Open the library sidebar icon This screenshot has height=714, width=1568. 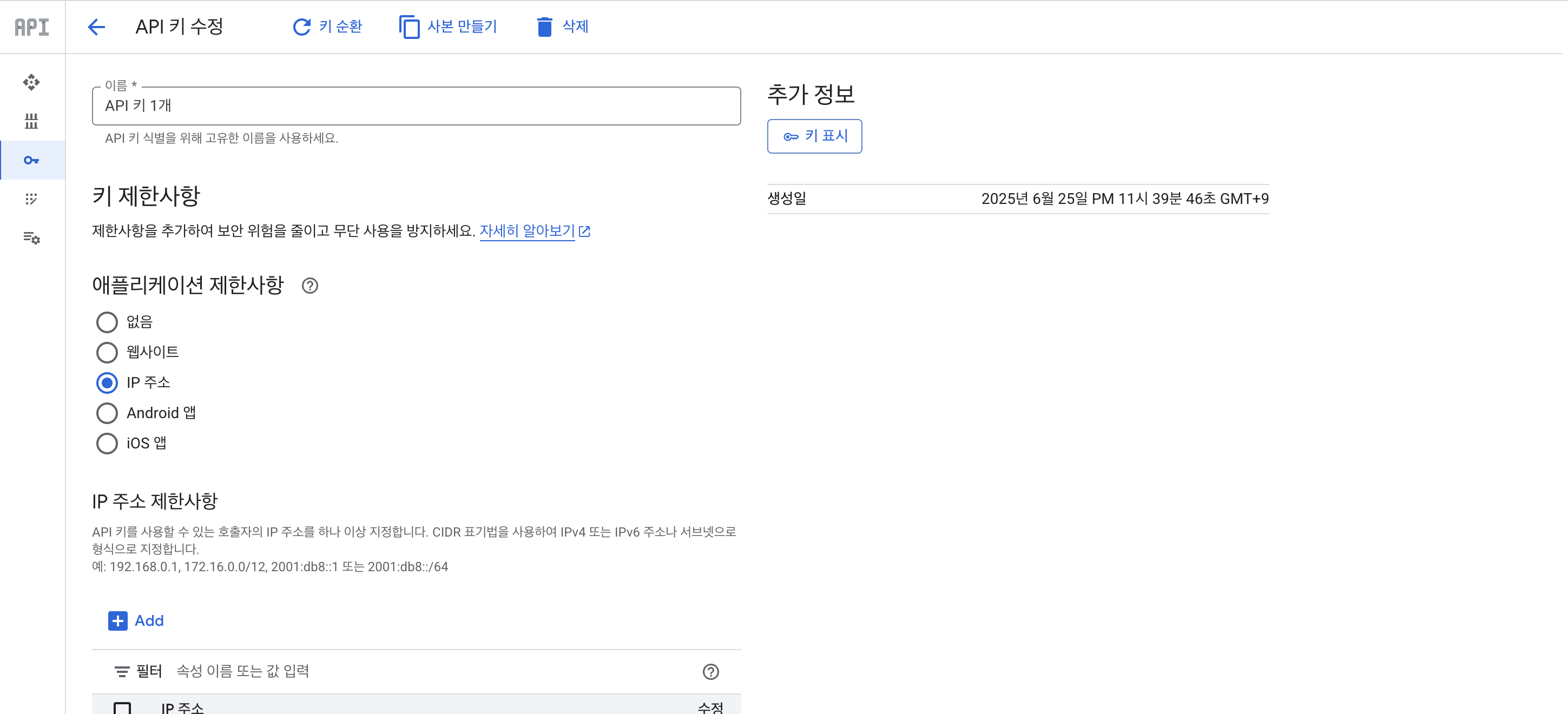tap(31, 121)
